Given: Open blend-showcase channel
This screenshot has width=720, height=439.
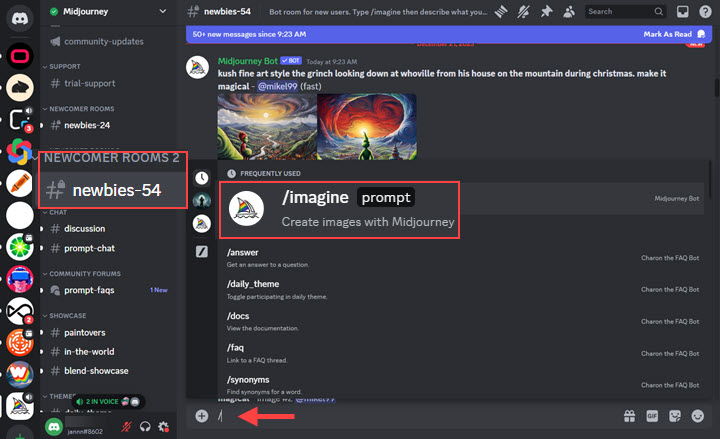Looking at the screenshot, I should pos(96,371).
